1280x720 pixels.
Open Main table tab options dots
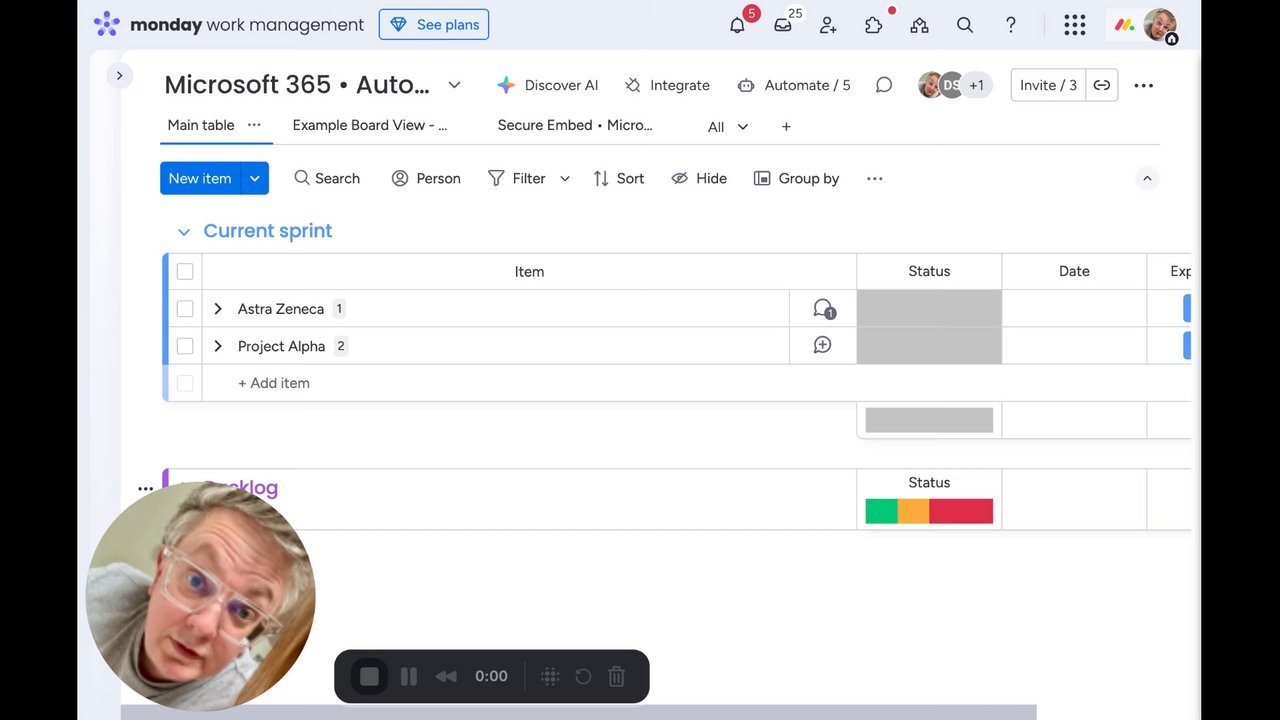click(x=254, y=125)
